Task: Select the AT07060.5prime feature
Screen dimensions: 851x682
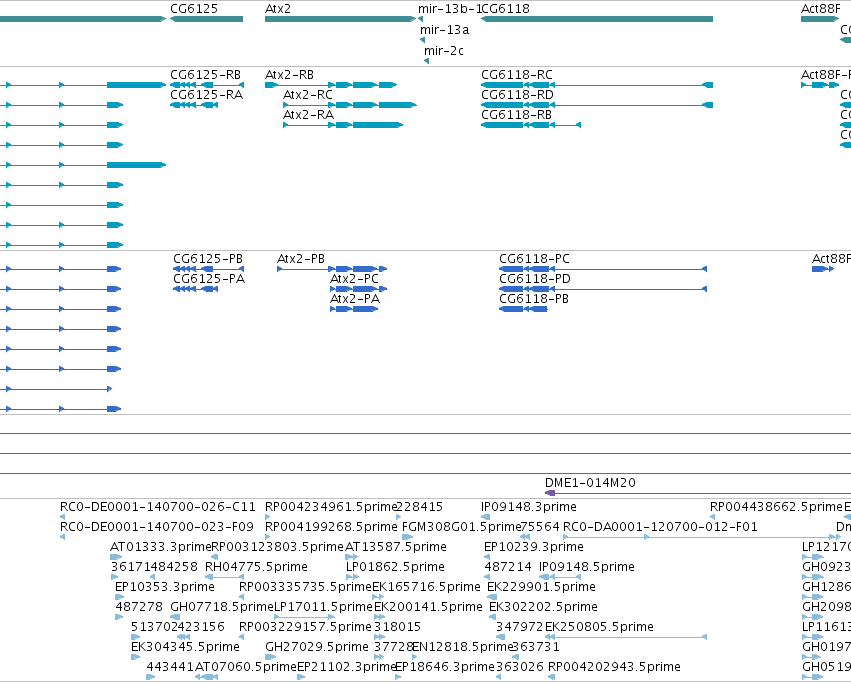Action: tap(207, 677)
